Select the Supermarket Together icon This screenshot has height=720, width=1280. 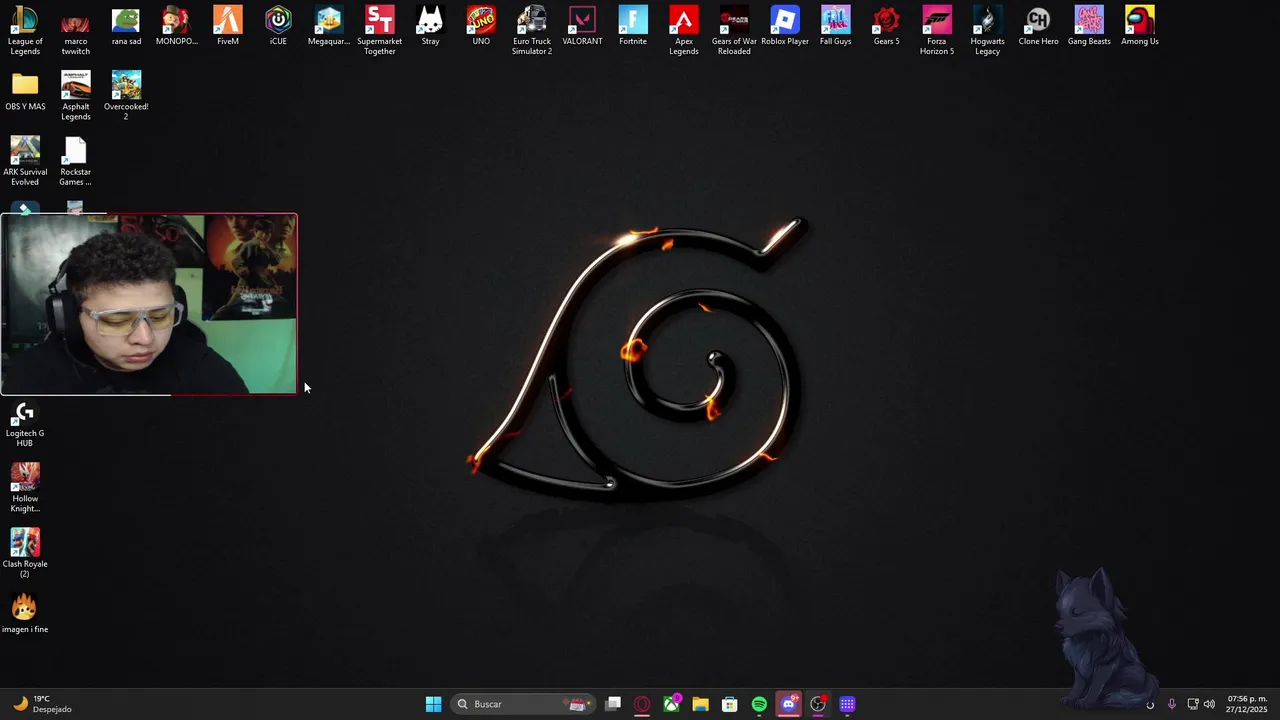point(379,30)
